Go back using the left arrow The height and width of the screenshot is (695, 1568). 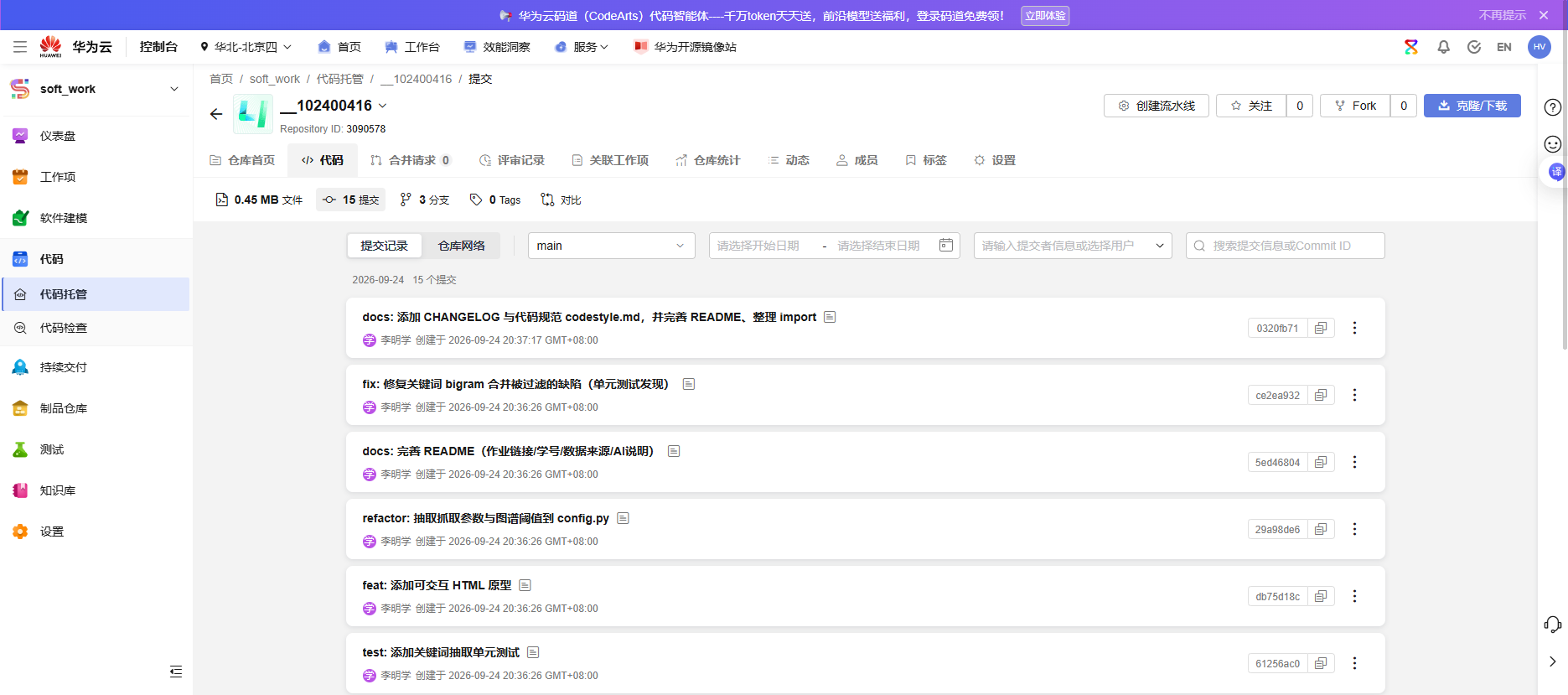click(x=216, y=114)
